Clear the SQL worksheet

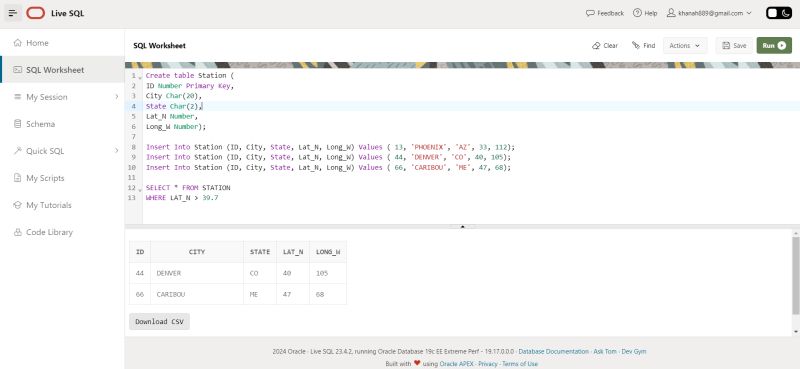click(605, 45)
